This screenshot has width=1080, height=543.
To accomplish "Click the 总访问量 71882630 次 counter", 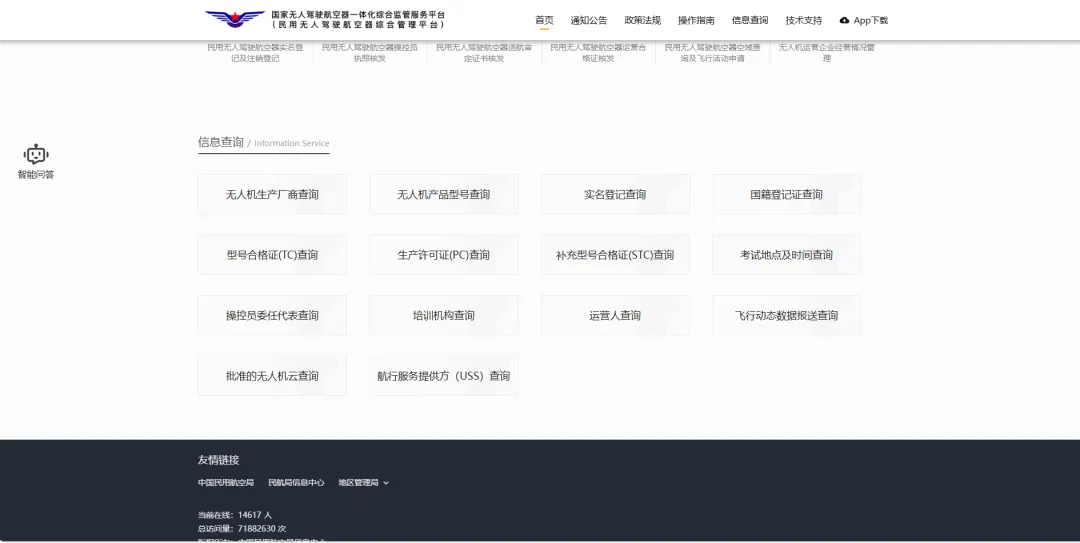I will [x=242, y=529].
